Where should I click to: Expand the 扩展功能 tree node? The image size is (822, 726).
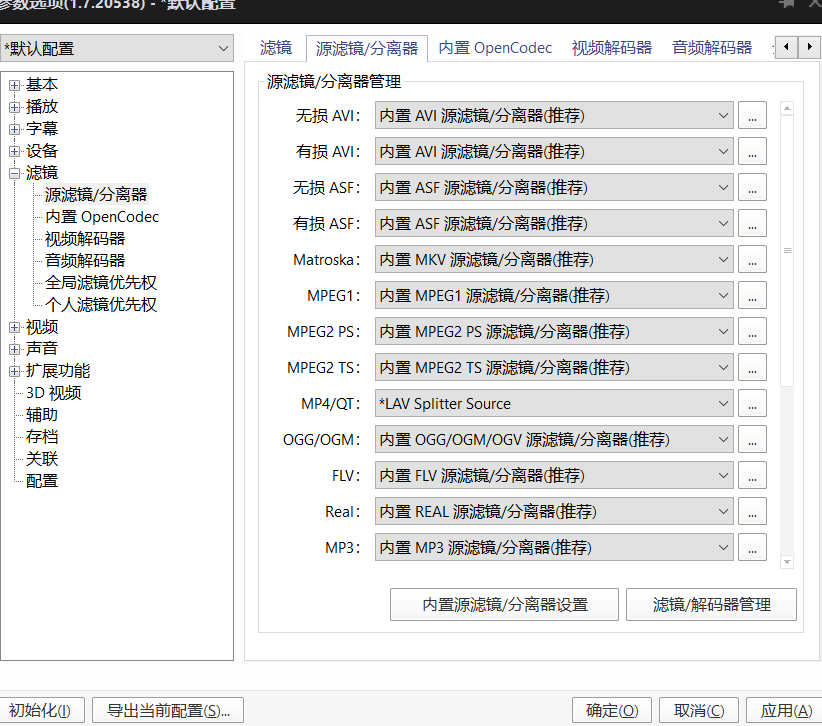[x=15, y=371]
